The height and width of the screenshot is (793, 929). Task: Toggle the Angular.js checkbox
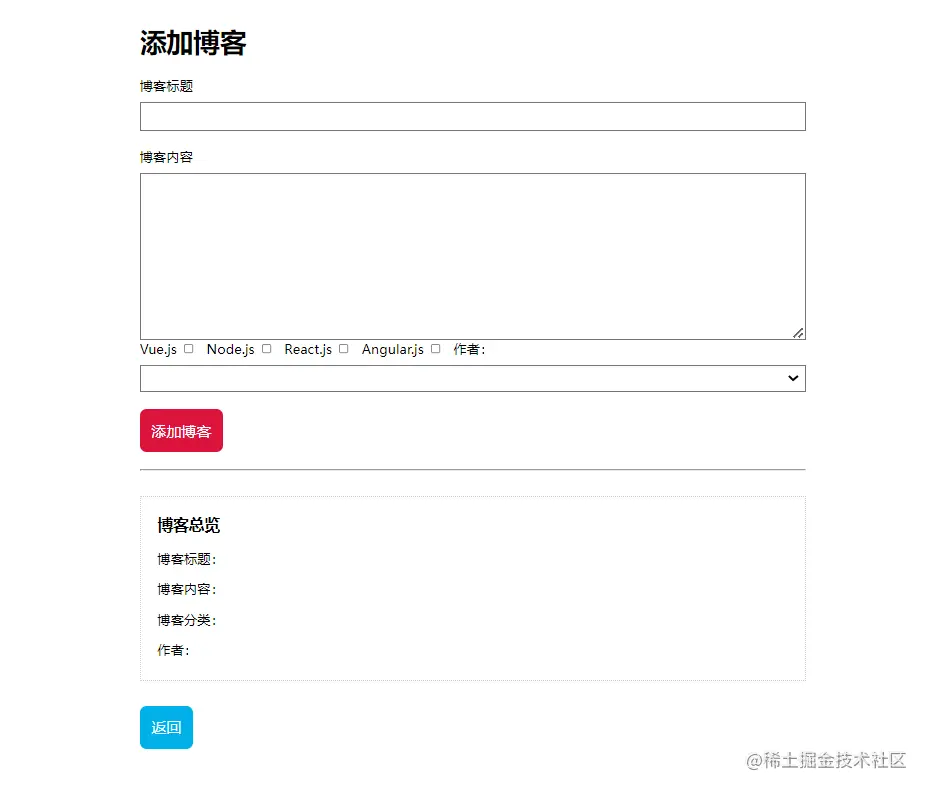coord(436,349)
